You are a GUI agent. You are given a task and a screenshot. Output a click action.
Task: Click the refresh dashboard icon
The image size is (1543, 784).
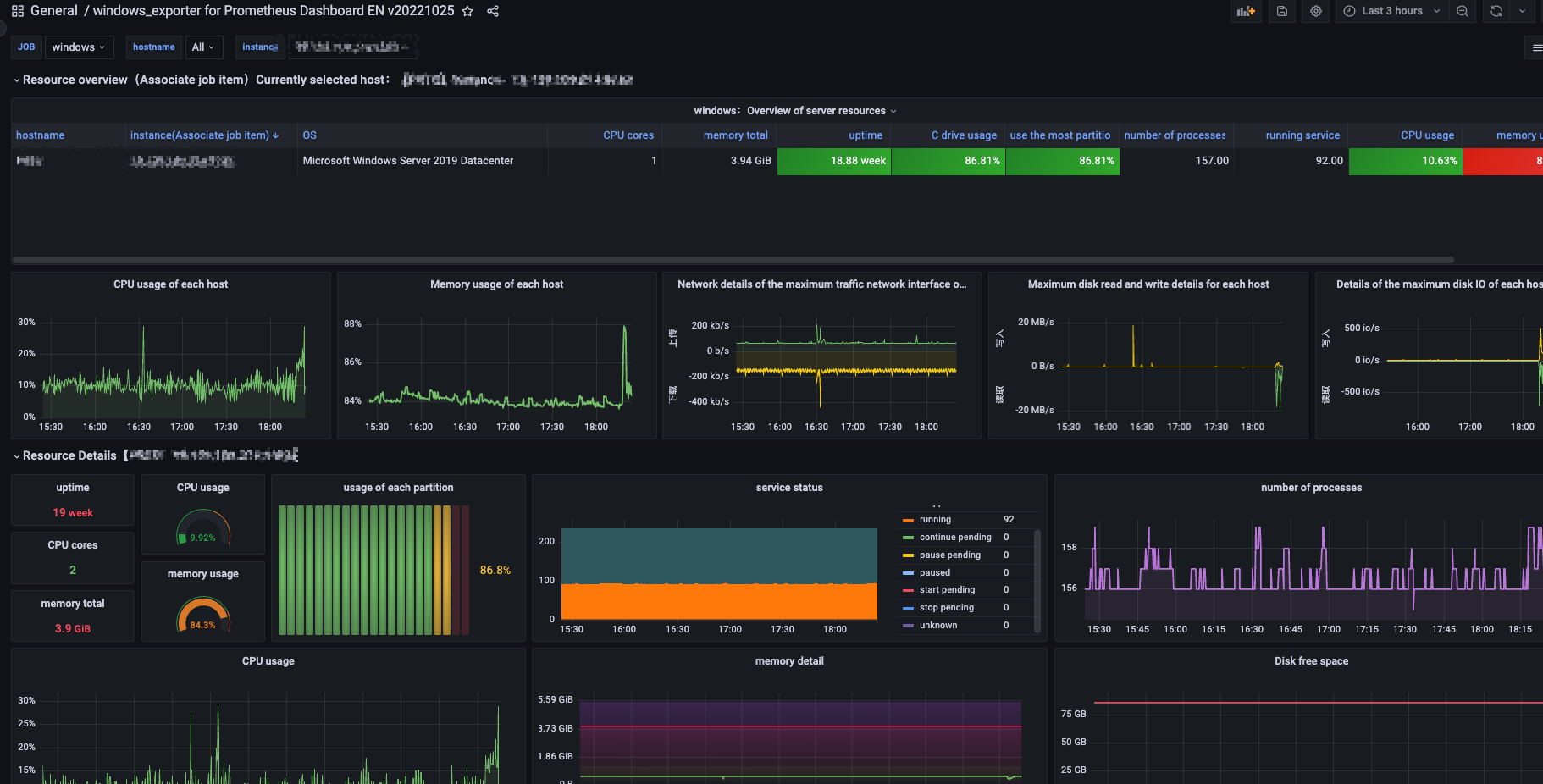pos(1496,11)
